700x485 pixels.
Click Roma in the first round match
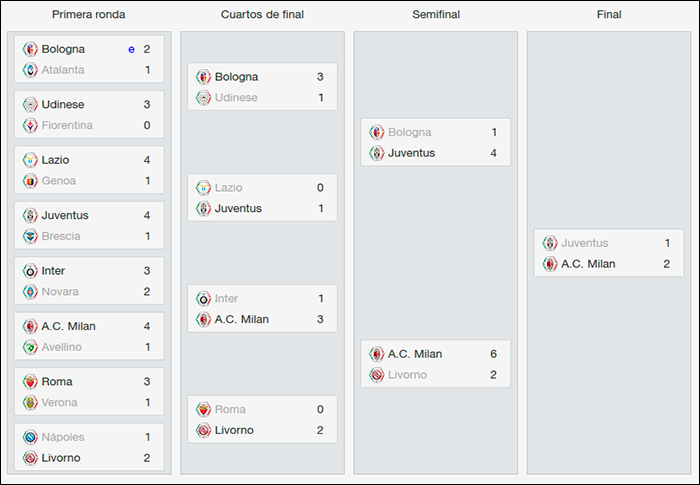(57, 381)
